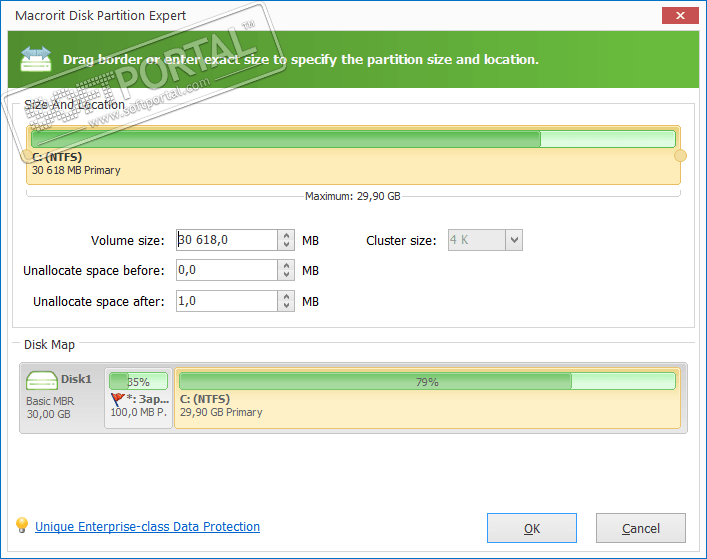The height and width of the screenshot is (559, 707).
Task: Open the Cluster size dropdown
Action: (x=514, y=240)
